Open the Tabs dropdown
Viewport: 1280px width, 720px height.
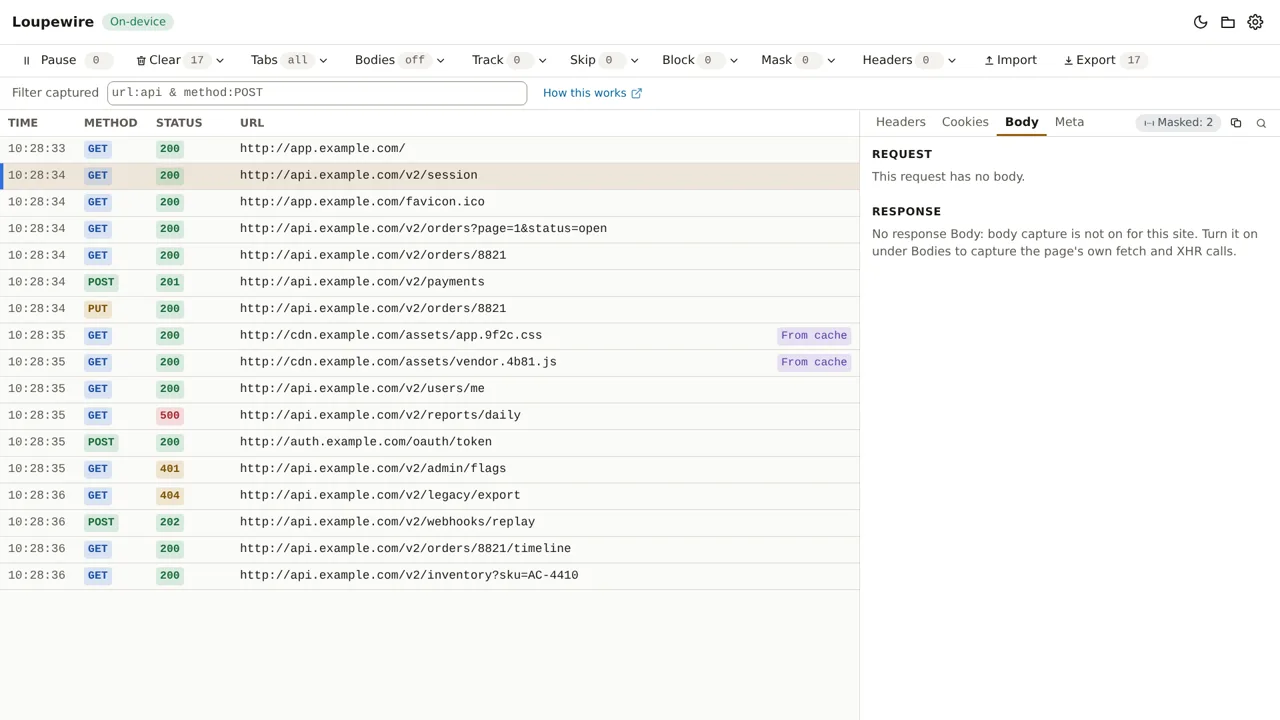(288, 60)
